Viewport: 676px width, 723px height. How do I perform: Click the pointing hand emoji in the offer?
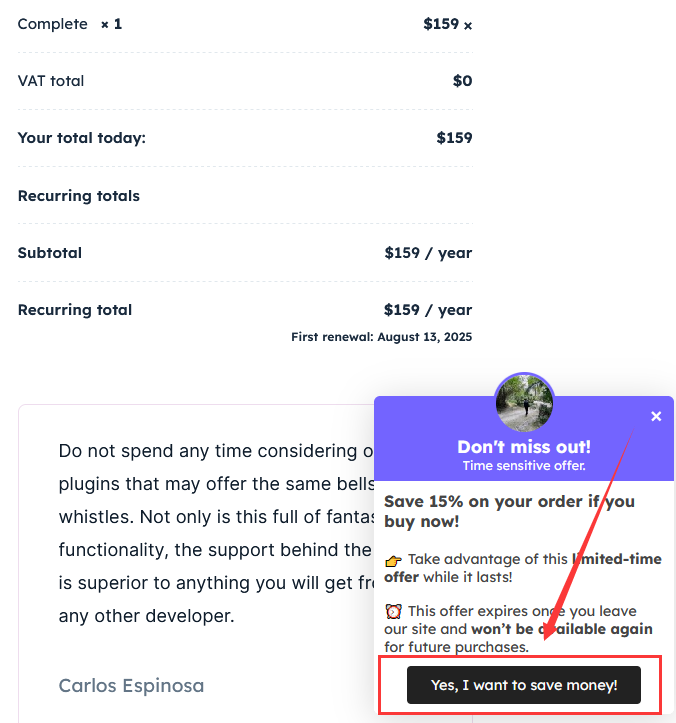[x=393, y=561]
